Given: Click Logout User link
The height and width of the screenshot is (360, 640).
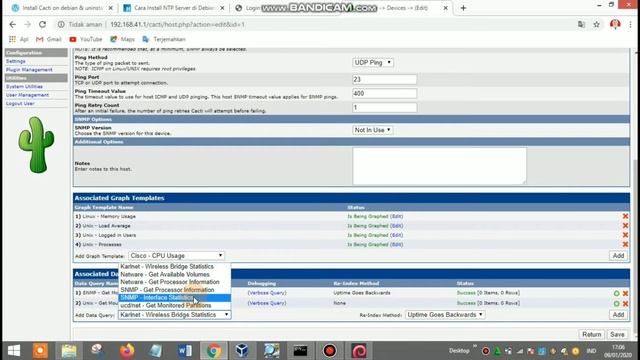Looking at the screenshot, I should tap(20, 104).
